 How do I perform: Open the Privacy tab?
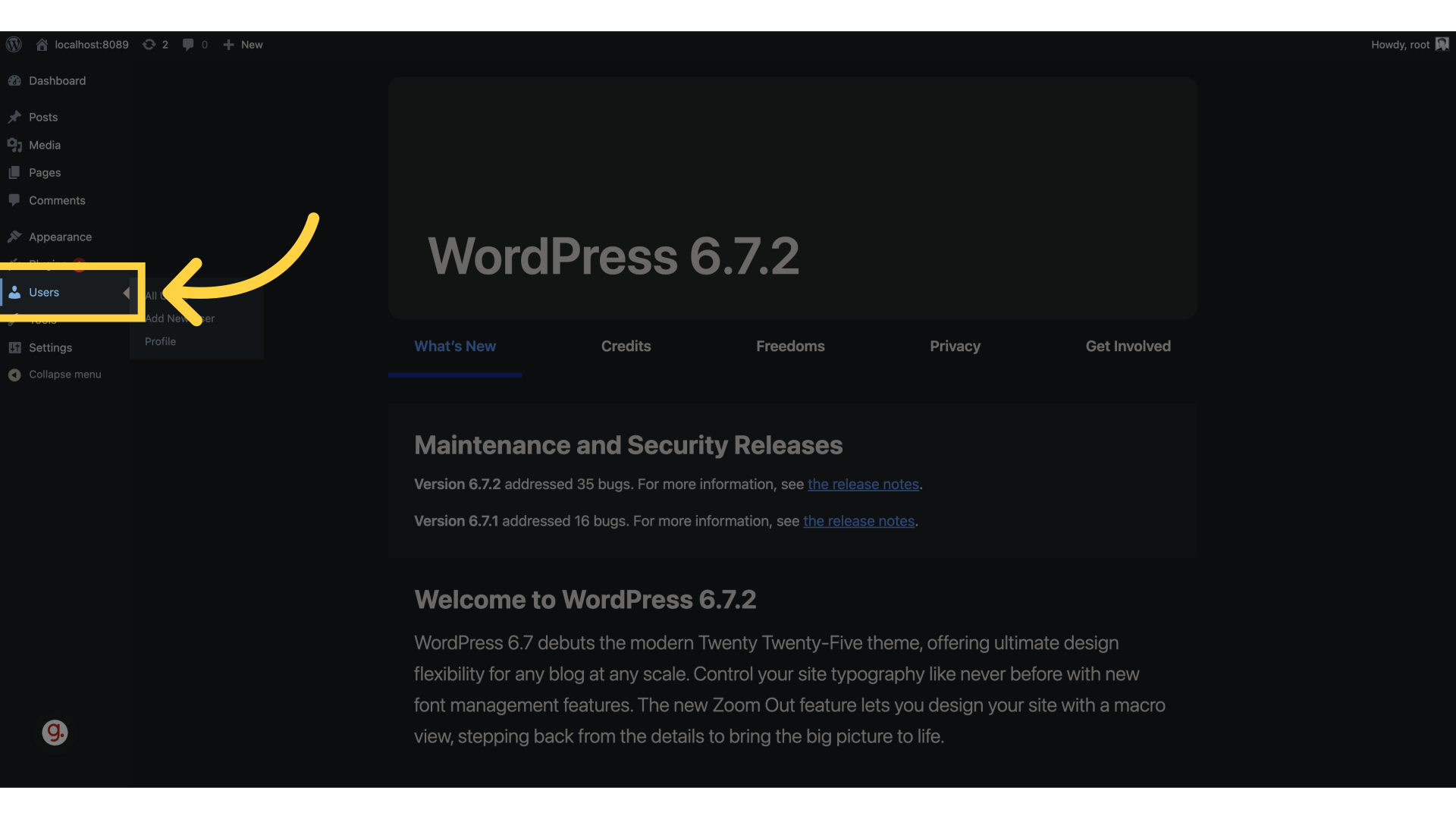click(955, 347)
